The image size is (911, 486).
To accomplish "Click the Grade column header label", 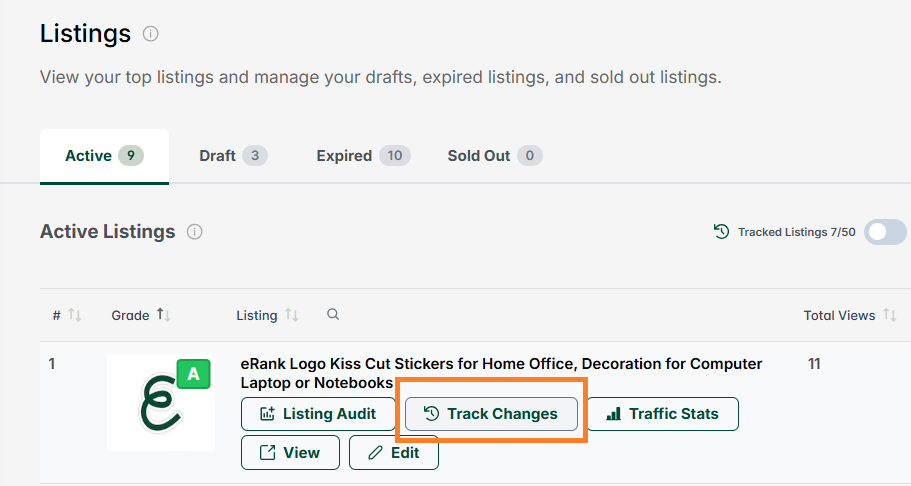I will 130,315.
